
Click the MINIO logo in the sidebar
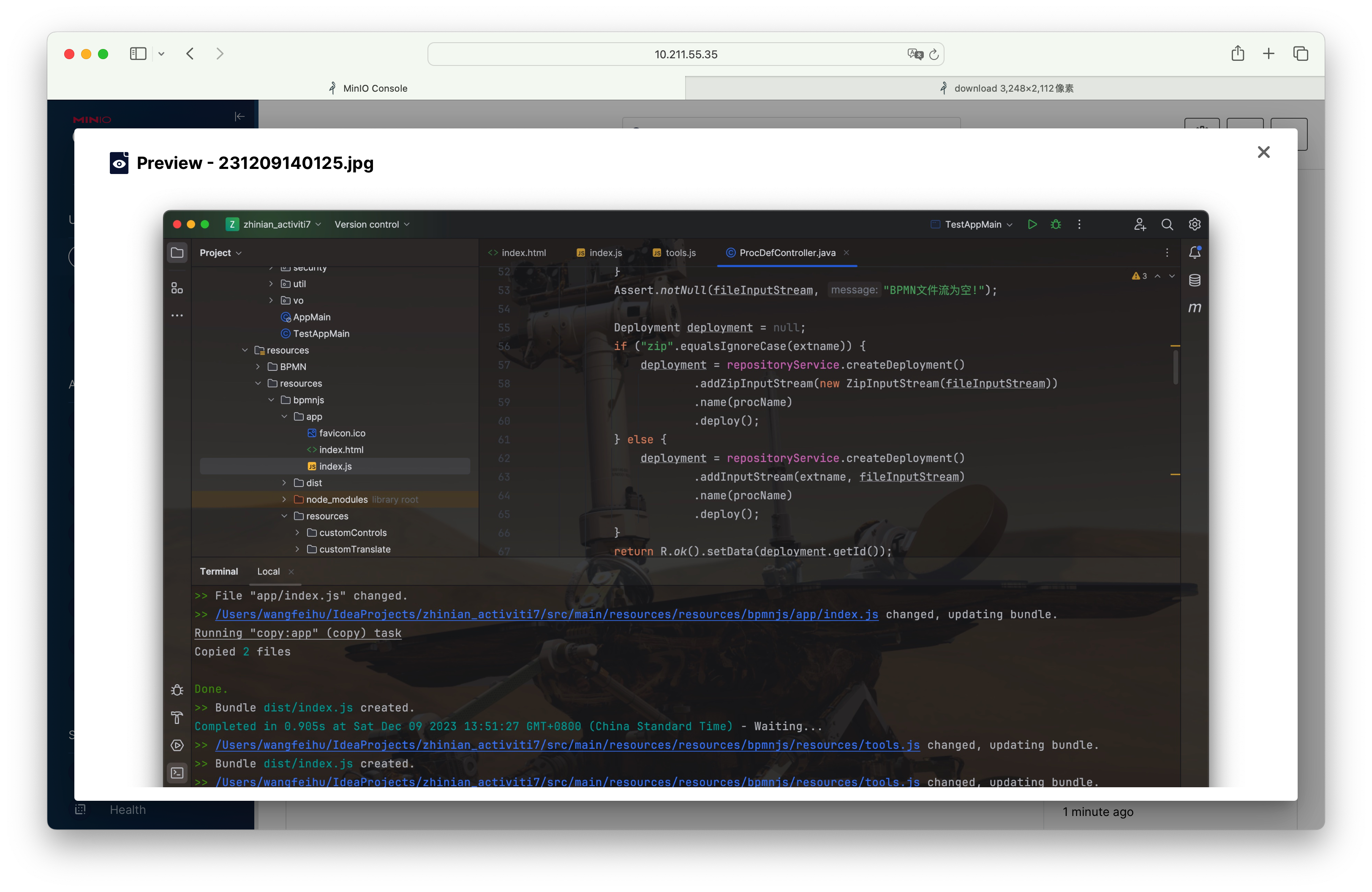pos(92,119)
